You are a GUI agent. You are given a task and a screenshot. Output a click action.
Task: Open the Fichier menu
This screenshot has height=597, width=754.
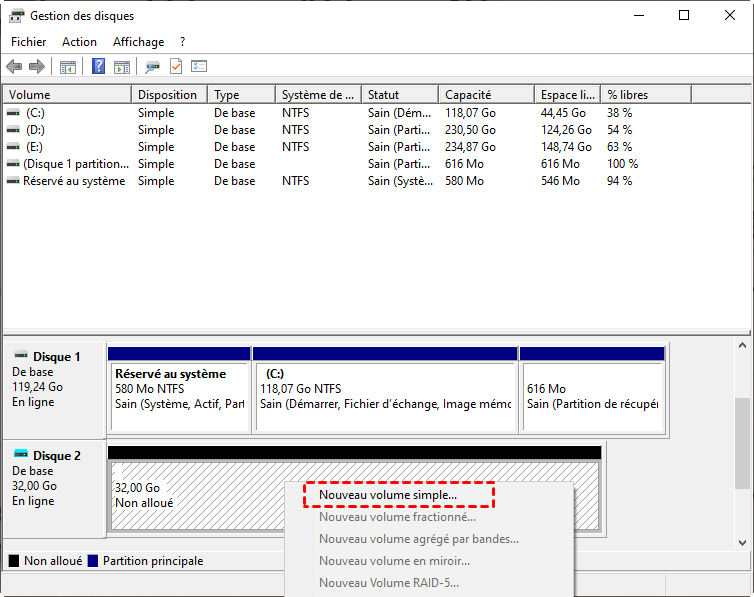[29, 42]
